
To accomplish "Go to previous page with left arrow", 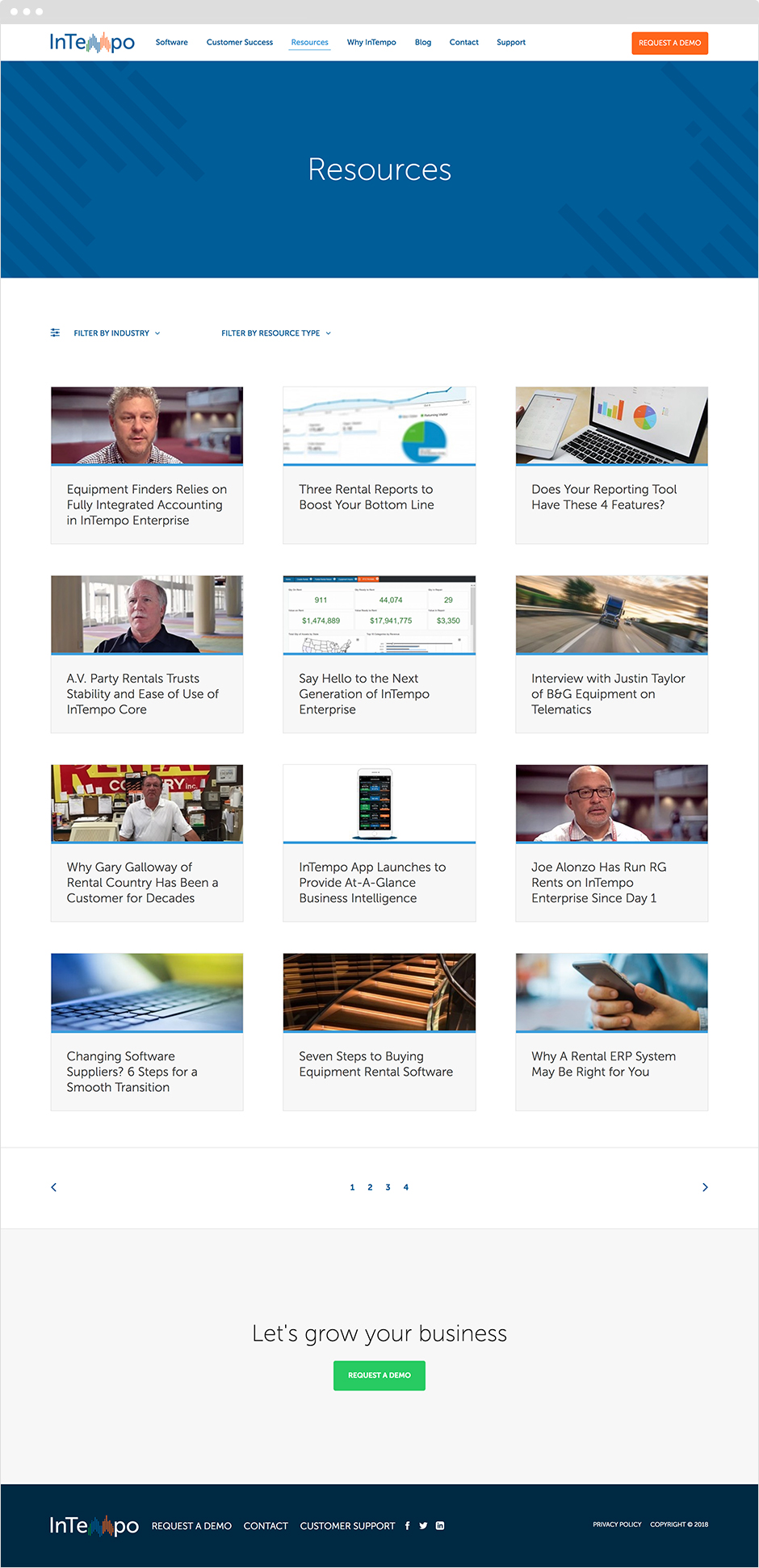I will click(x=54, y=1187).
